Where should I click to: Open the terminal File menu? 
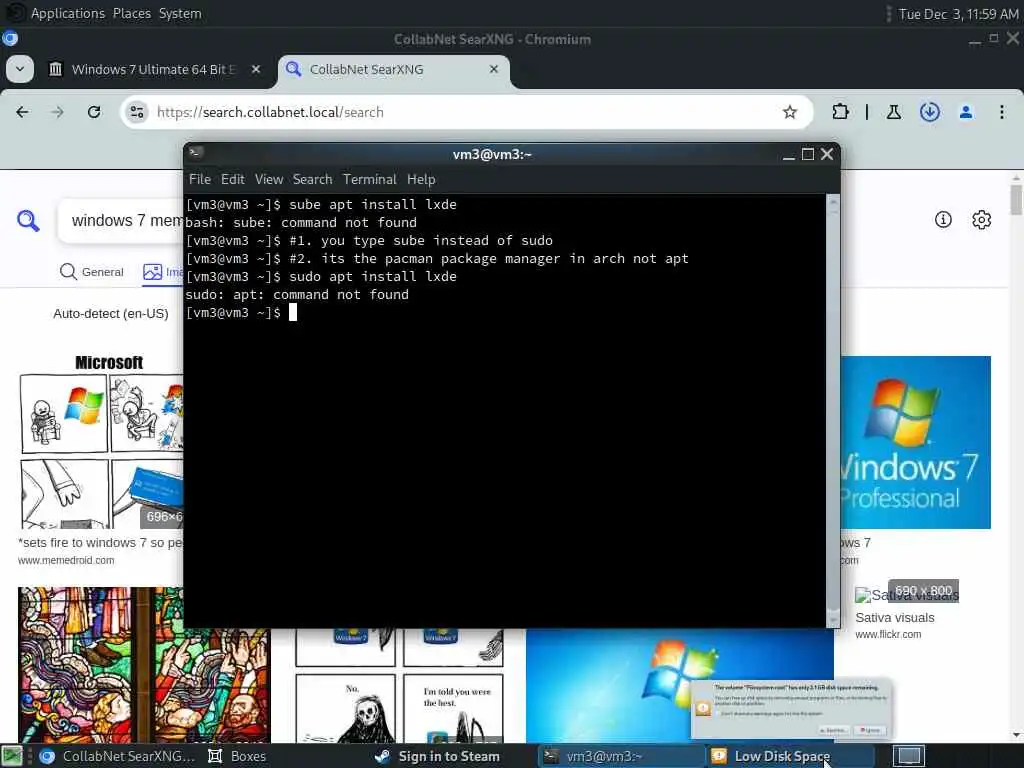coord(200,180)
